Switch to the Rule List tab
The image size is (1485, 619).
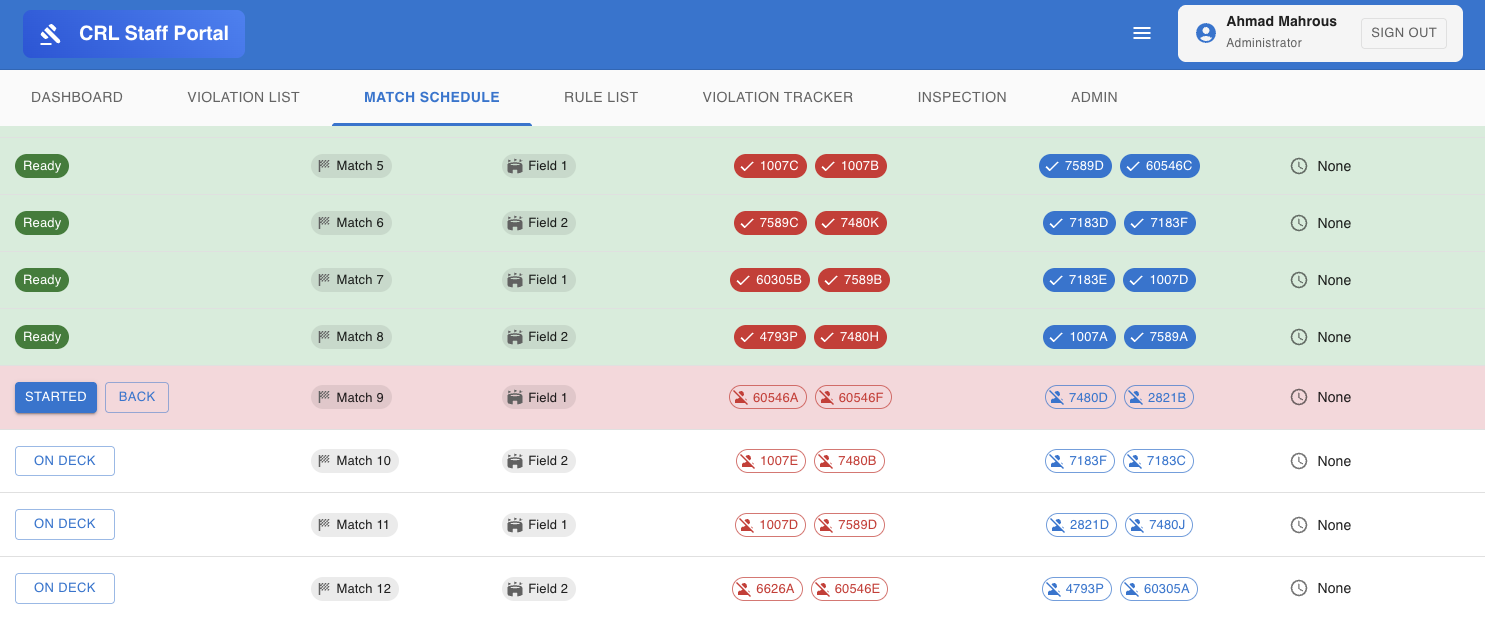(601, 97)
